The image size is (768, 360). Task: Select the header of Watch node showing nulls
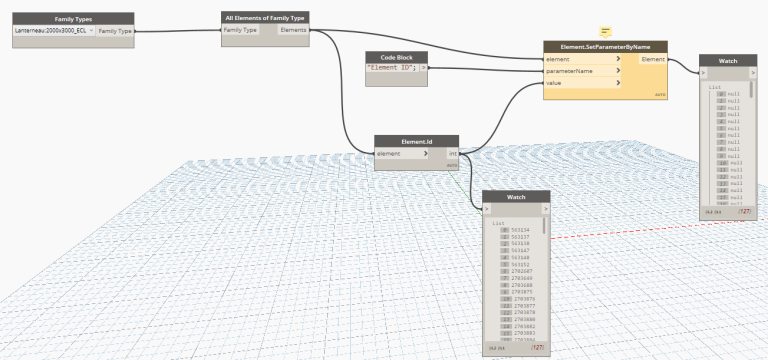728,61
